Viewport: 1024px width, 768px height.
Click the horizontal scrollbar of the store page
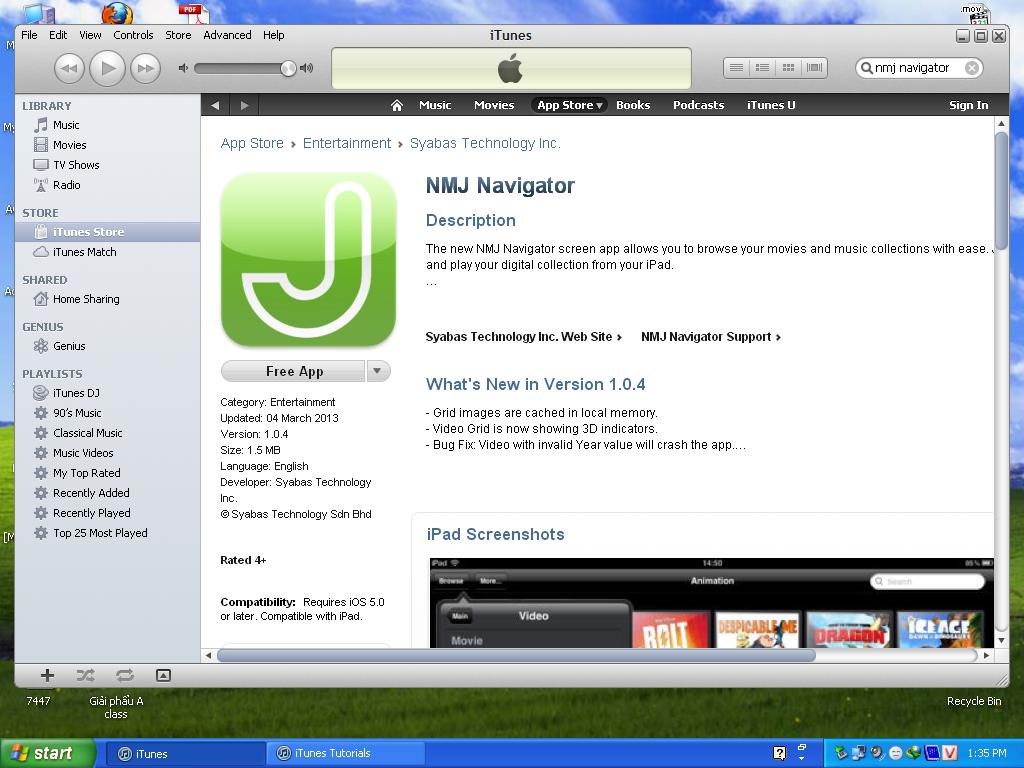tap(516, 655)
